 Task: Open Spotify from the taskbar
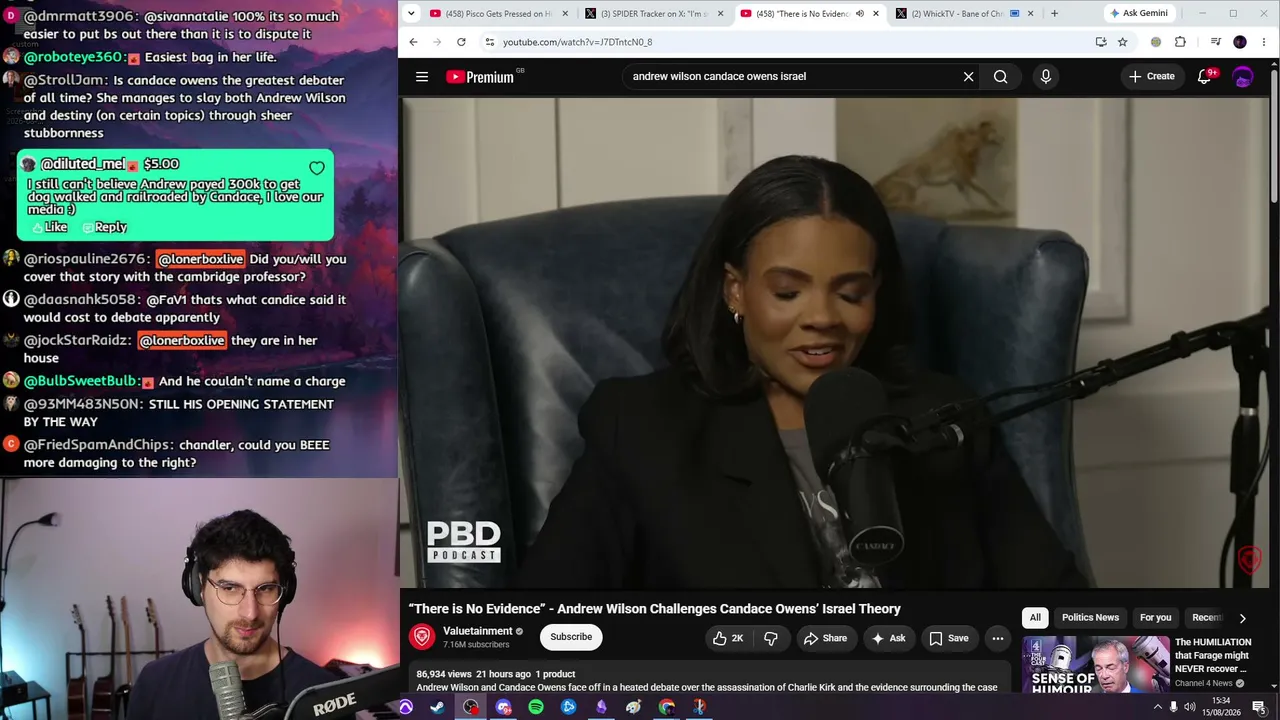coord(536,707)
